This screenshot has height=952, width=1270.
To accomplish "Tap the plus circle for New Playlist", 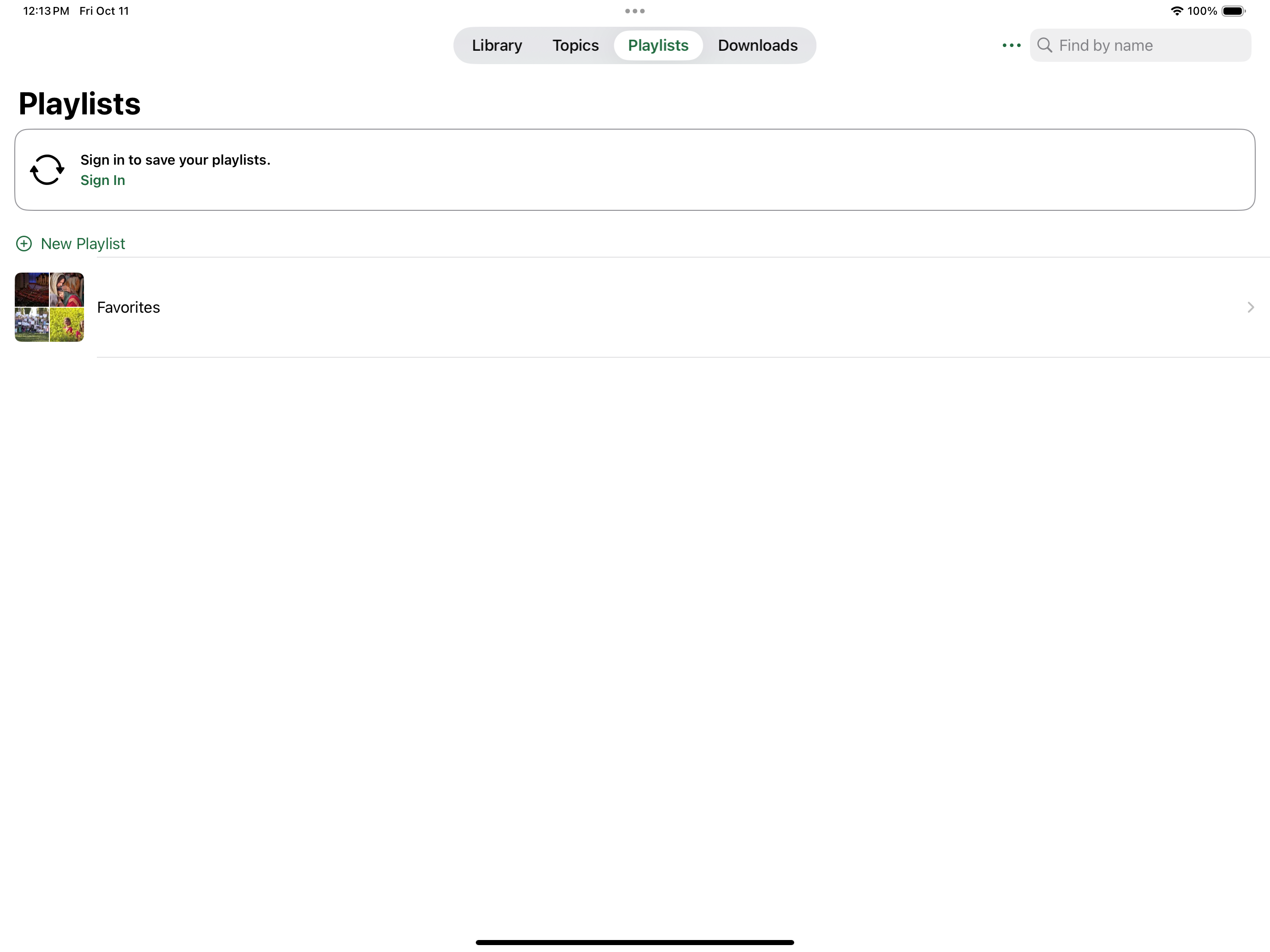I will (24, 244).
